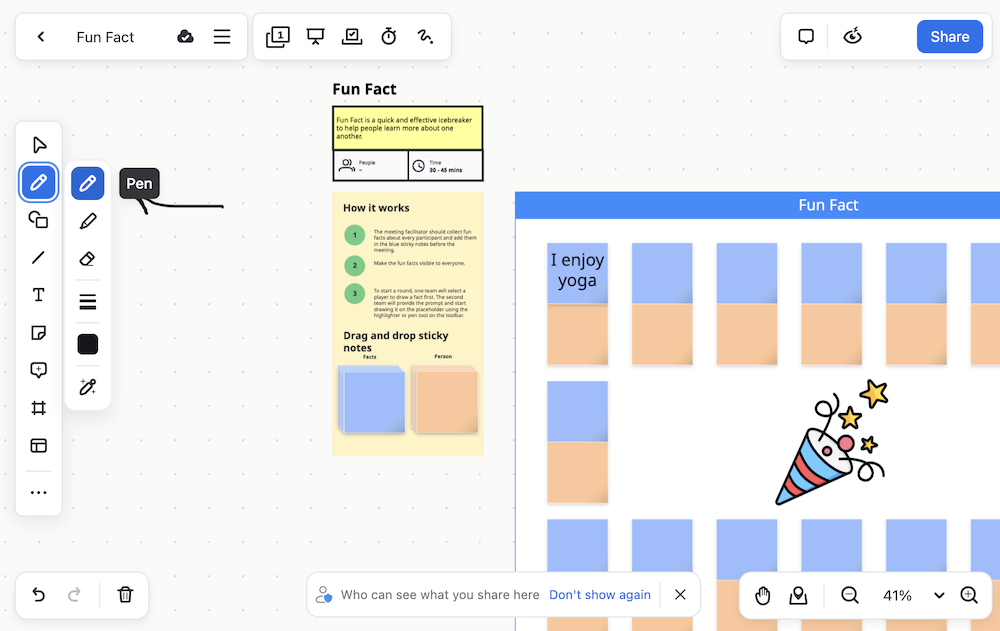Start the timer from top toolbar
The width and height of the screenshot is (1000, 631).
click(389, 37)
